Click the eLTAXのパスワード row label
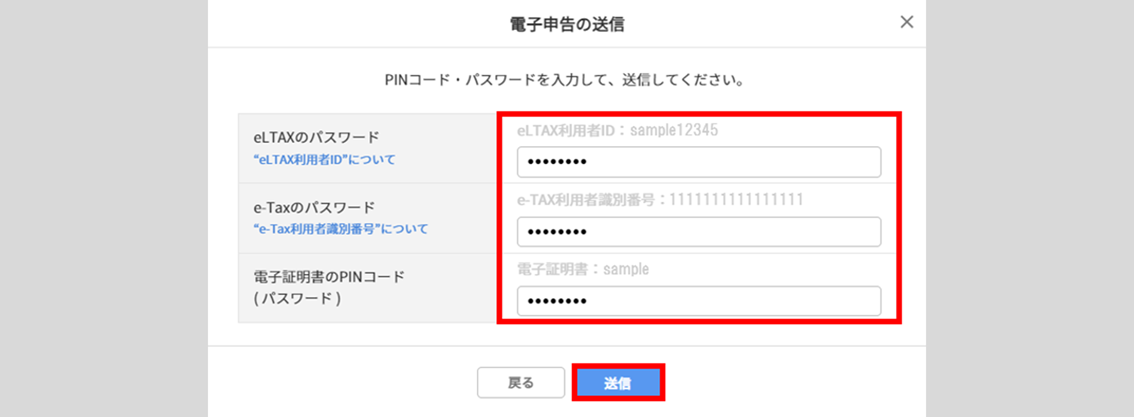The width and height of the screenshot is (1134, 417). click(x=317, y=137)
